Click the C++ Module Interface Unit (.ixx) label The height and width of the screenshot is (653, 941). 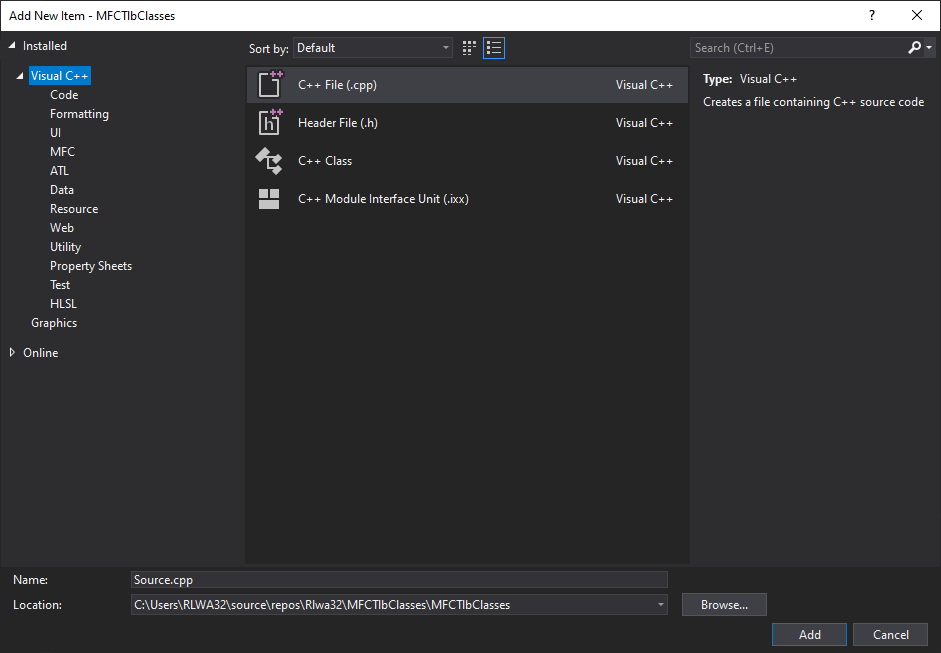pos(383,199)
